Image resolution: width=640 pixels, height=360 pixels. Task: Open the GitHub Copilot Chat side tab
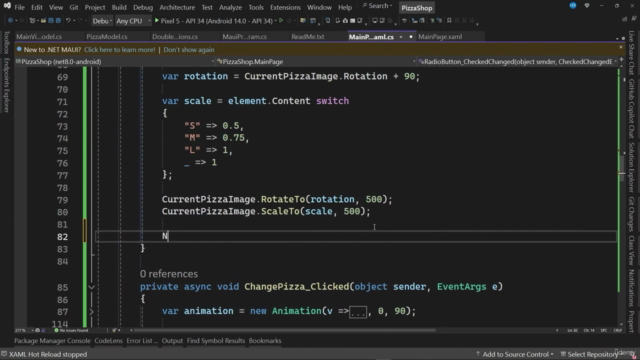pyautogui.click(x=631, y=109)
